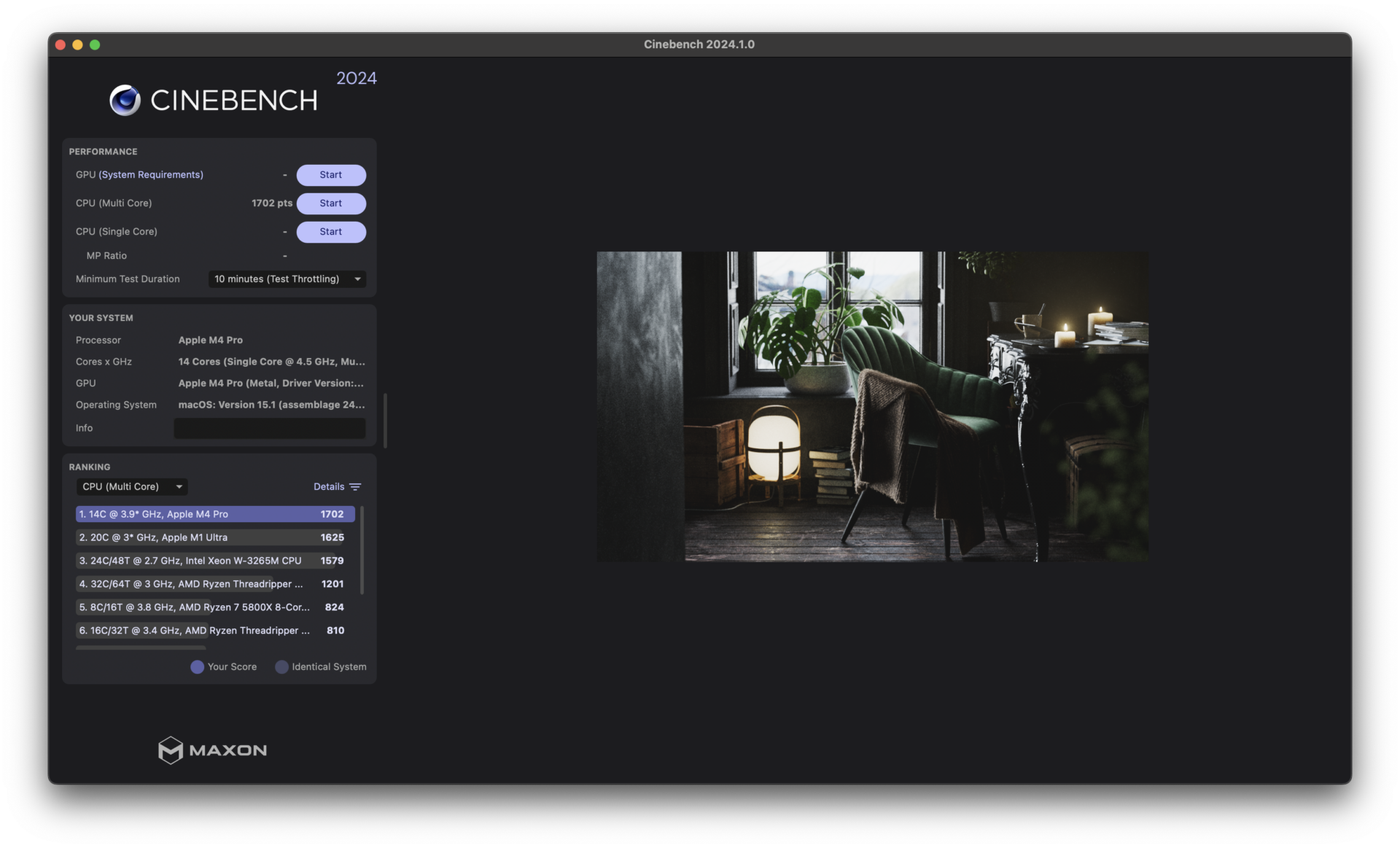The image size is (1400, 848).
Task: Click the Identical System legend dot
Action: click(281, 667)
